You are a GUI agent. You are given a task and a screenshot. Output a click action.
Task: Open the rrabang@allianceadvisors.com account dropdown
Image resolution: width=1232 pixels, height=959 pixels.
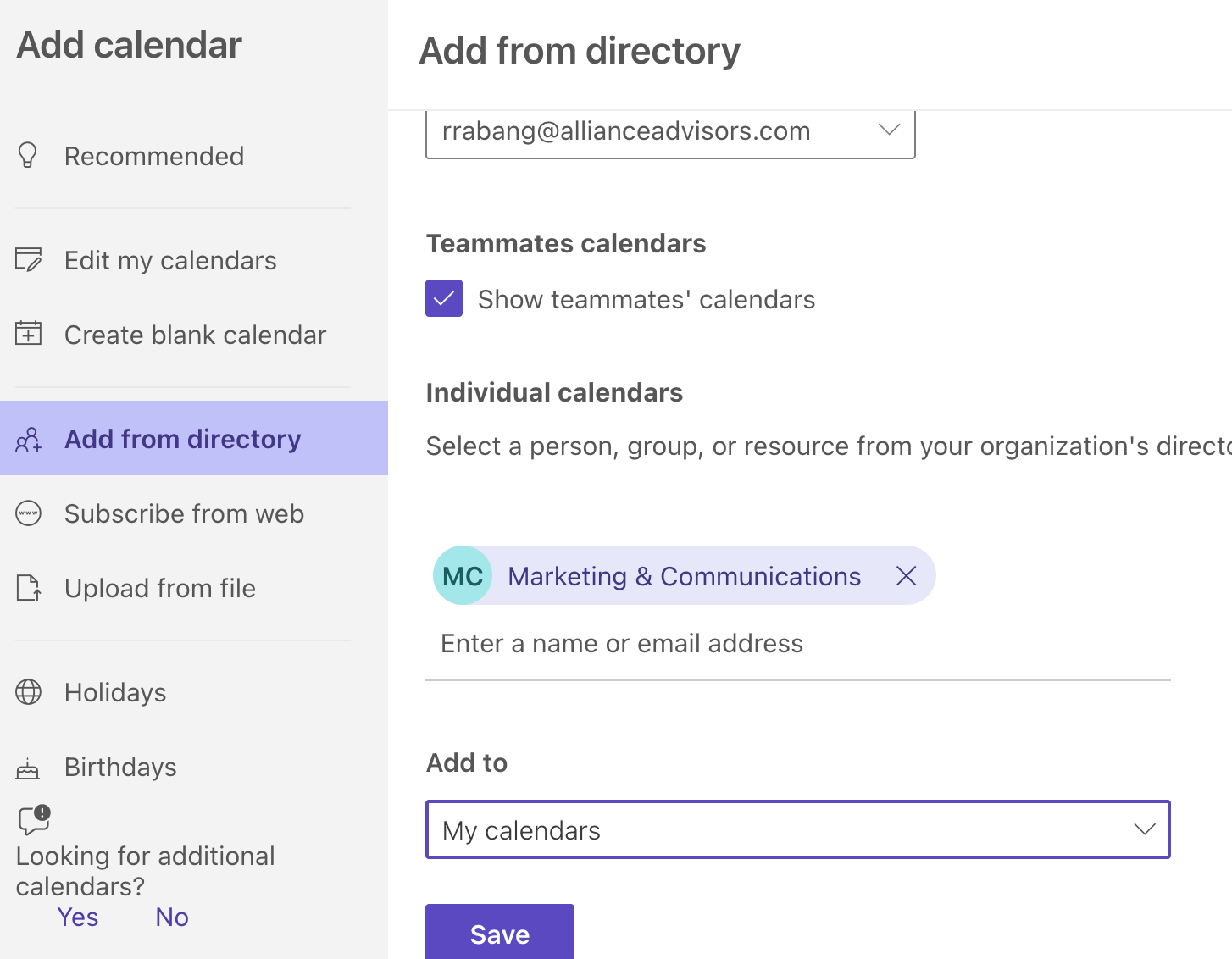[670, 132]
